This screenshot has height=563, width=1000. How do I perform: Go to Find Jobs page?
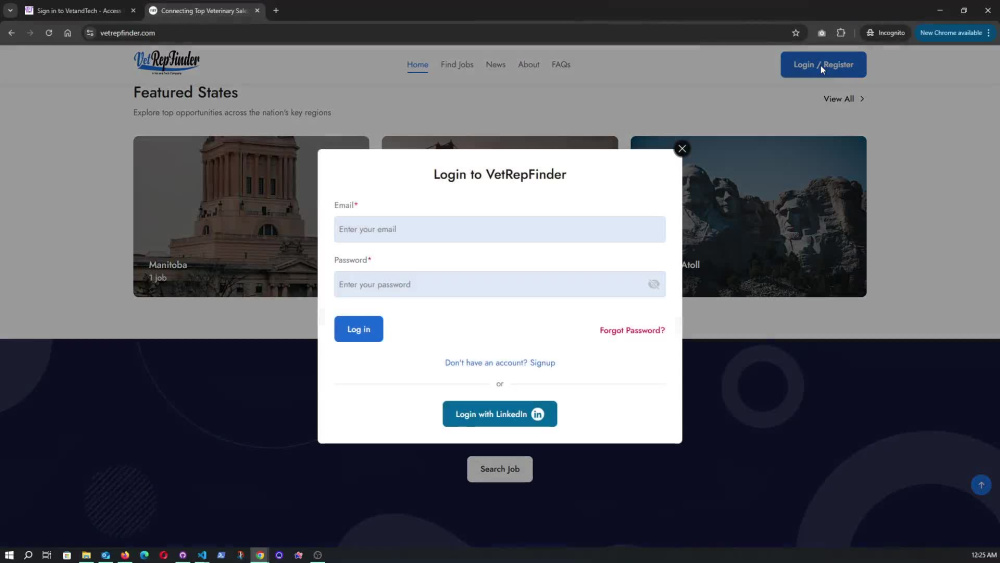click(457, 64)
